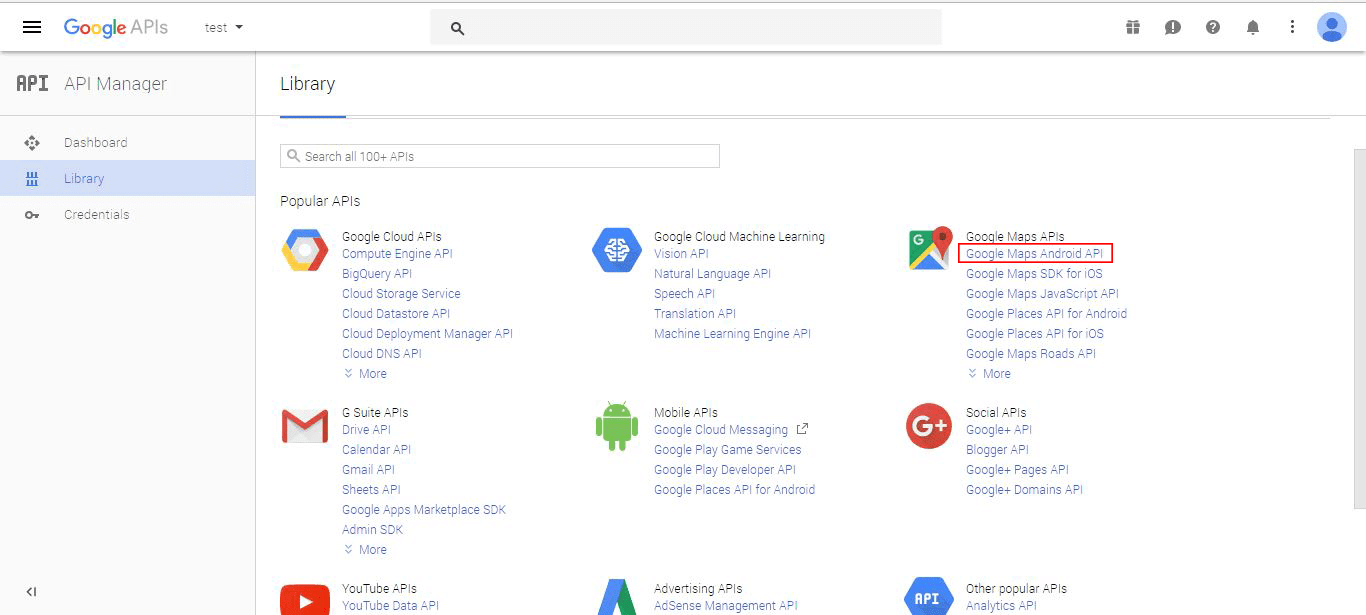
Task: Open Cloud Datastore API link
Action: (x=396, y=314)
